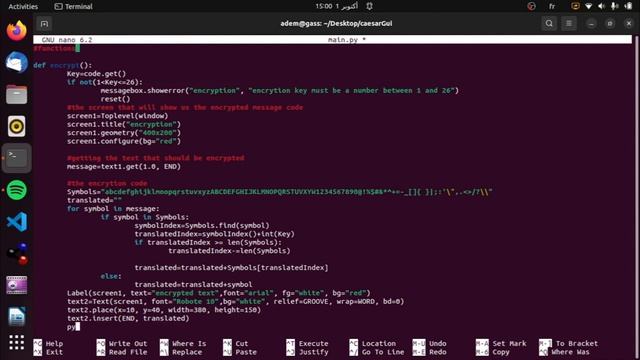Click the text2.insert(END, translated) line
This screenshot has width=640, height=360.
tap(128, 318)
